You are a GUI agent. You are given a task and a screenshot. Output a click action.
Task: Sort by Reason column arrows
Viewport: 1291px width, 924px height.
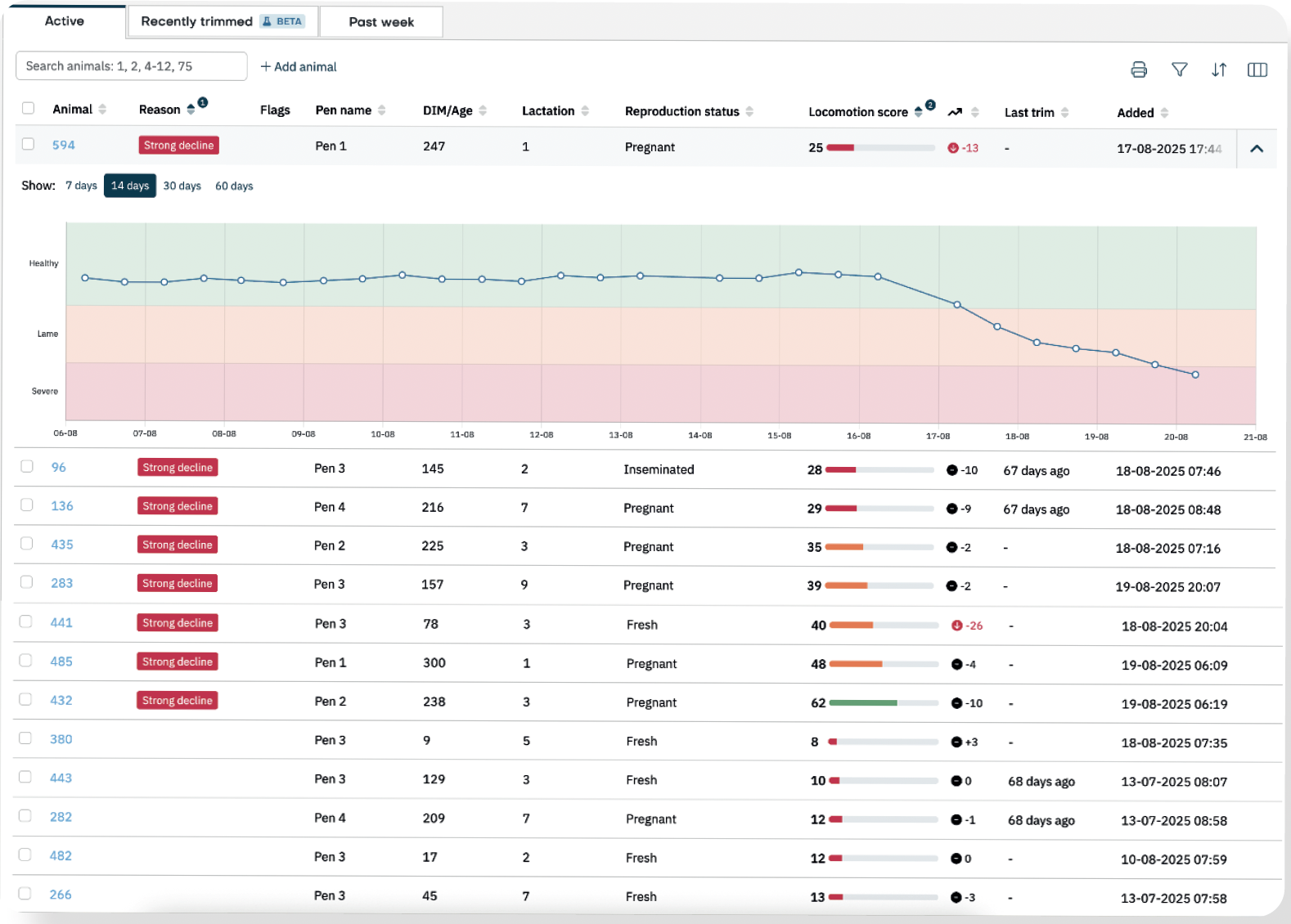click(191, 110)
